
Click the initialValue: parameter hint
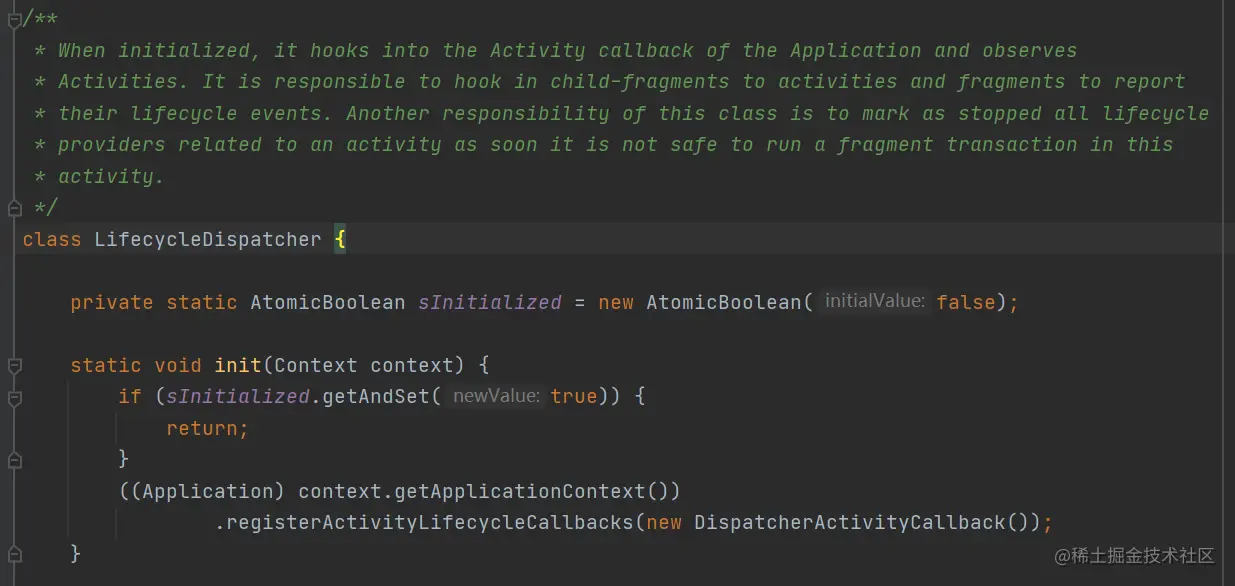[875, 301]
